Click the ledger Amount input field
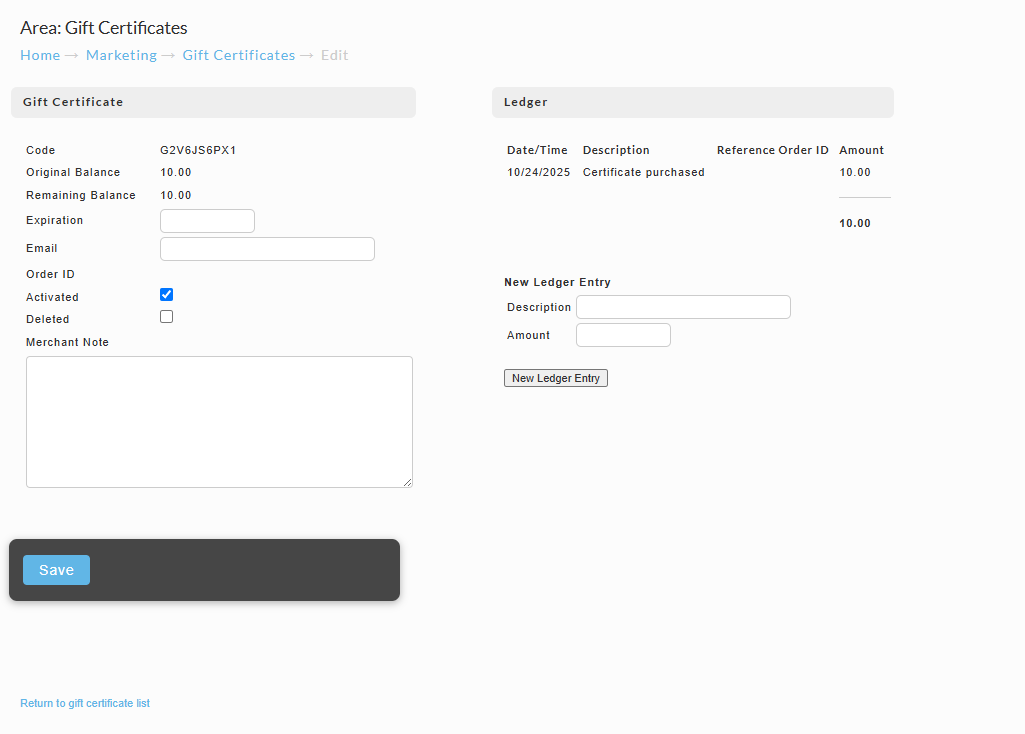Viewport: 1025px width, 734px height. [623, 335]
